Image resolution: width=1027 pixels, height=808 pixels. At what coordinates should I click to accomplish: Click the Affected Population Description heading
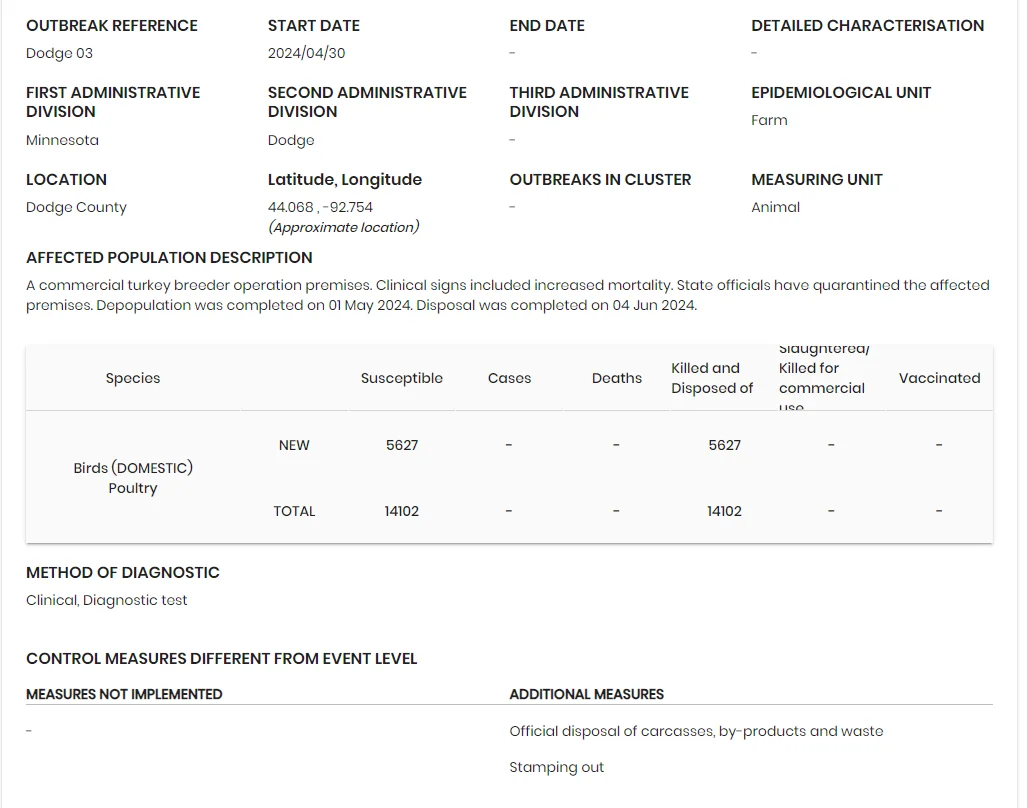point(169,257)
